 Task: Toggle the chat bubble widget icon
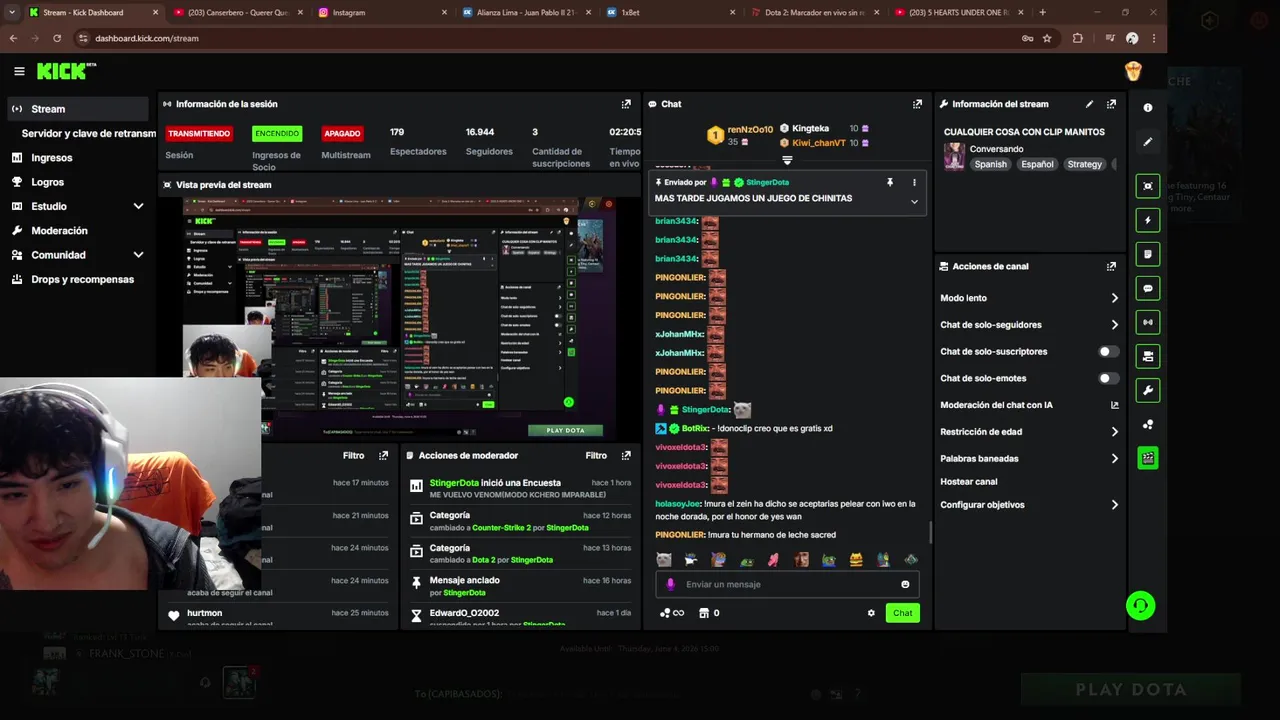[1148, 288]
